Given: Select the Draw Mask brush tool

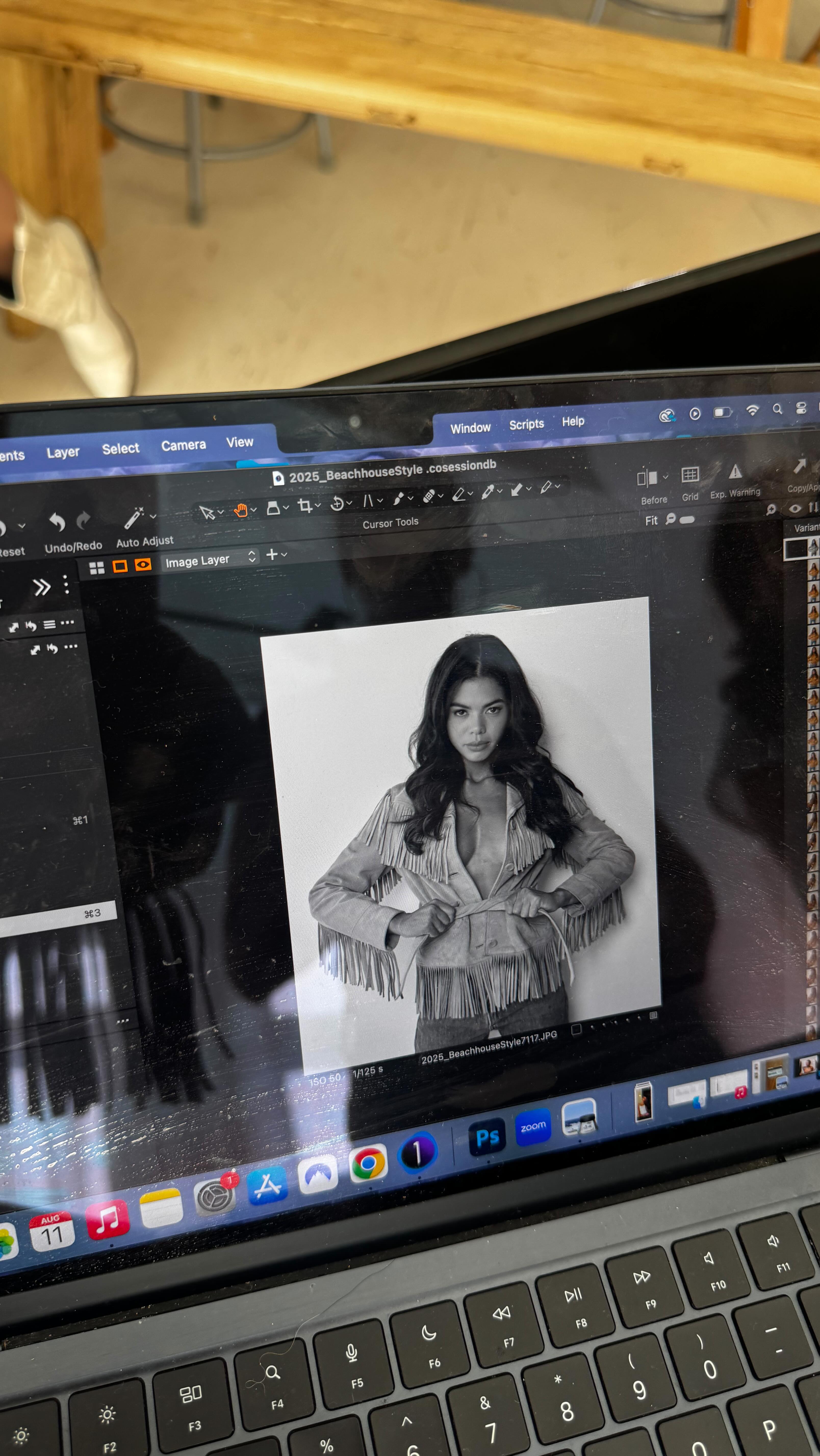Looking at the screenshot, I should point(399,498).
